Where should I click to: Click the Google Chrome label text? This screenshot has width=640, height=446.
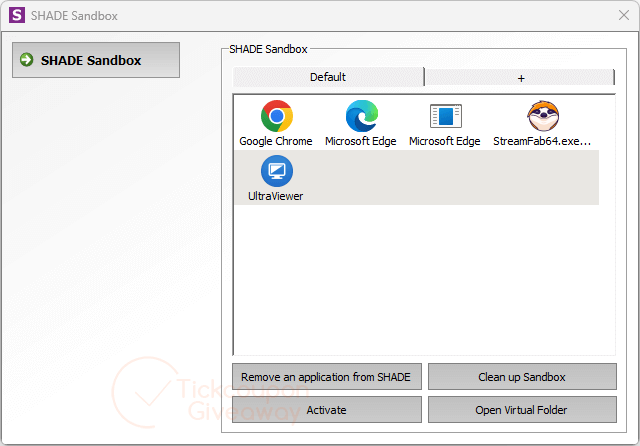click(x=276, y=141)
